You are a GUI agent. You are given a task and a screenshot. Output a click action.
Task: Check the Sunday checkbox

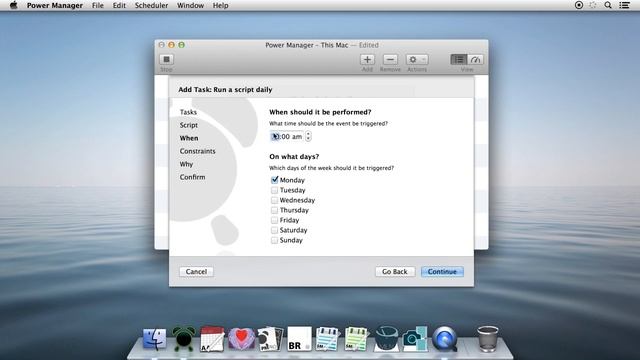[x=274, y=240]
